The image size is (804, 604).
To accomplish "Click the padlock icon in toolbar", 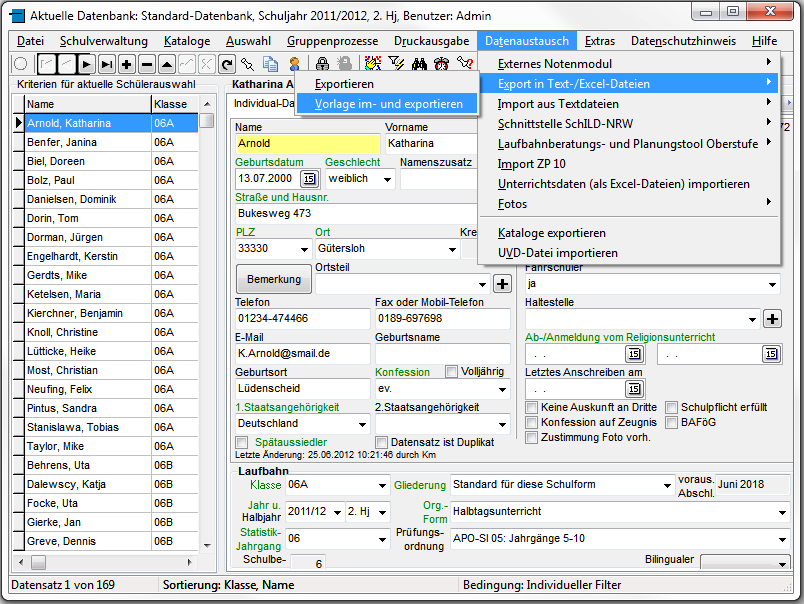I will coord(323,64).
